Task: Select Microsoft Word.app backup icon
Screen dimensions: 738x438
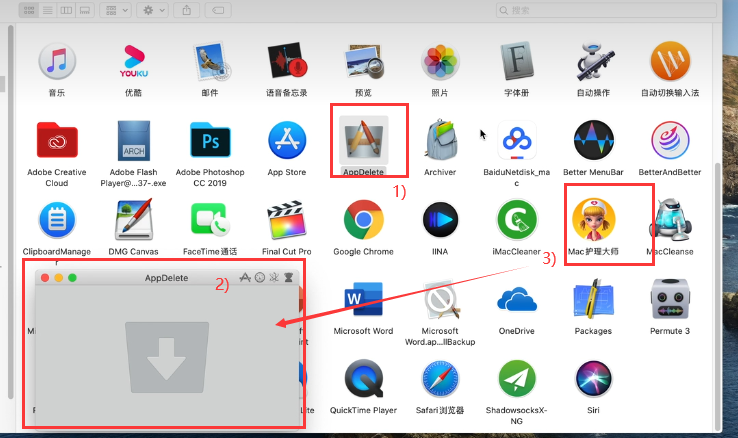Action: coord(440,299)
